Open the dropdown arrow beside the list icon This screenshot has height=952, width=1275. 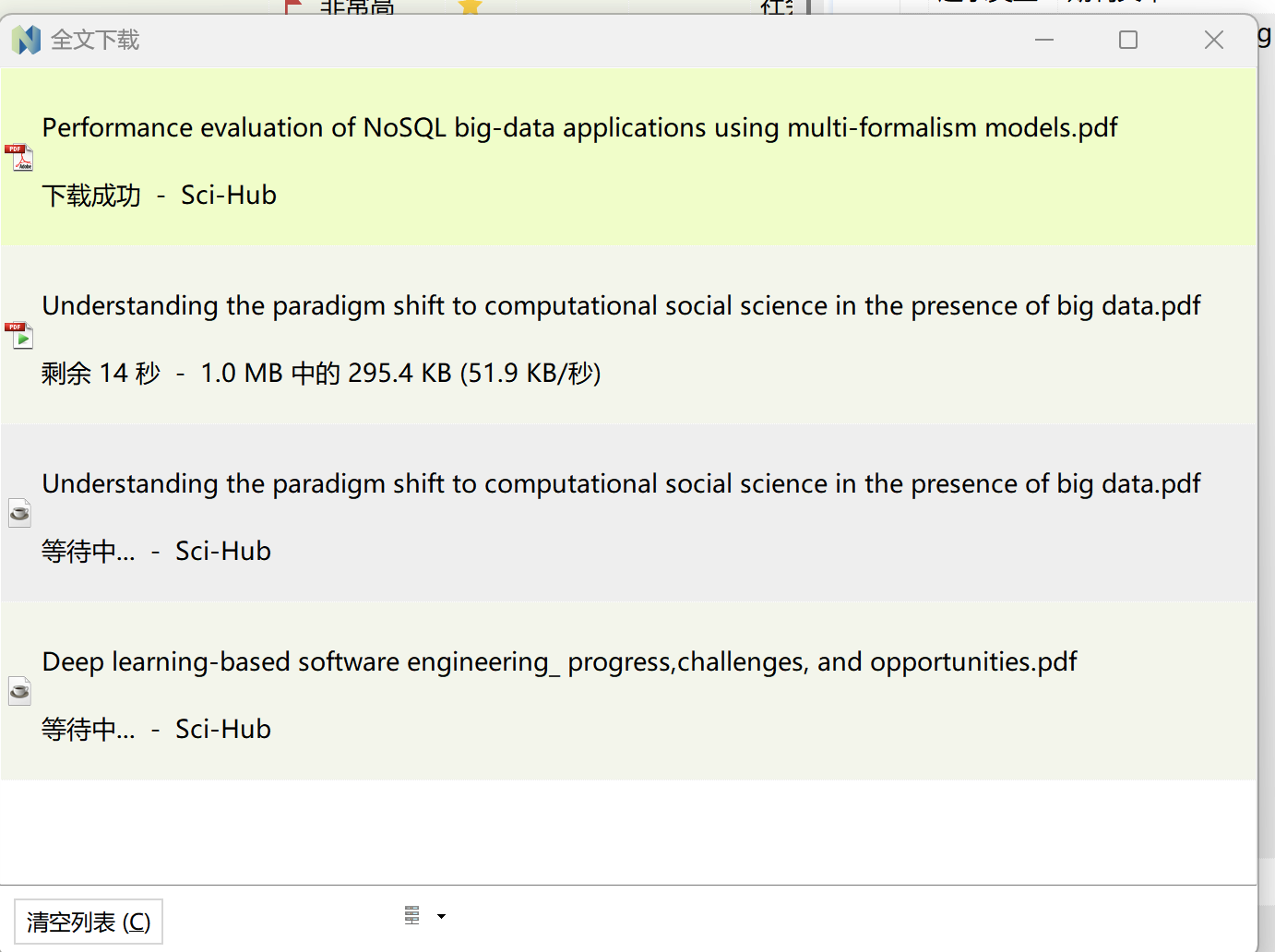[x=441, y=916]
